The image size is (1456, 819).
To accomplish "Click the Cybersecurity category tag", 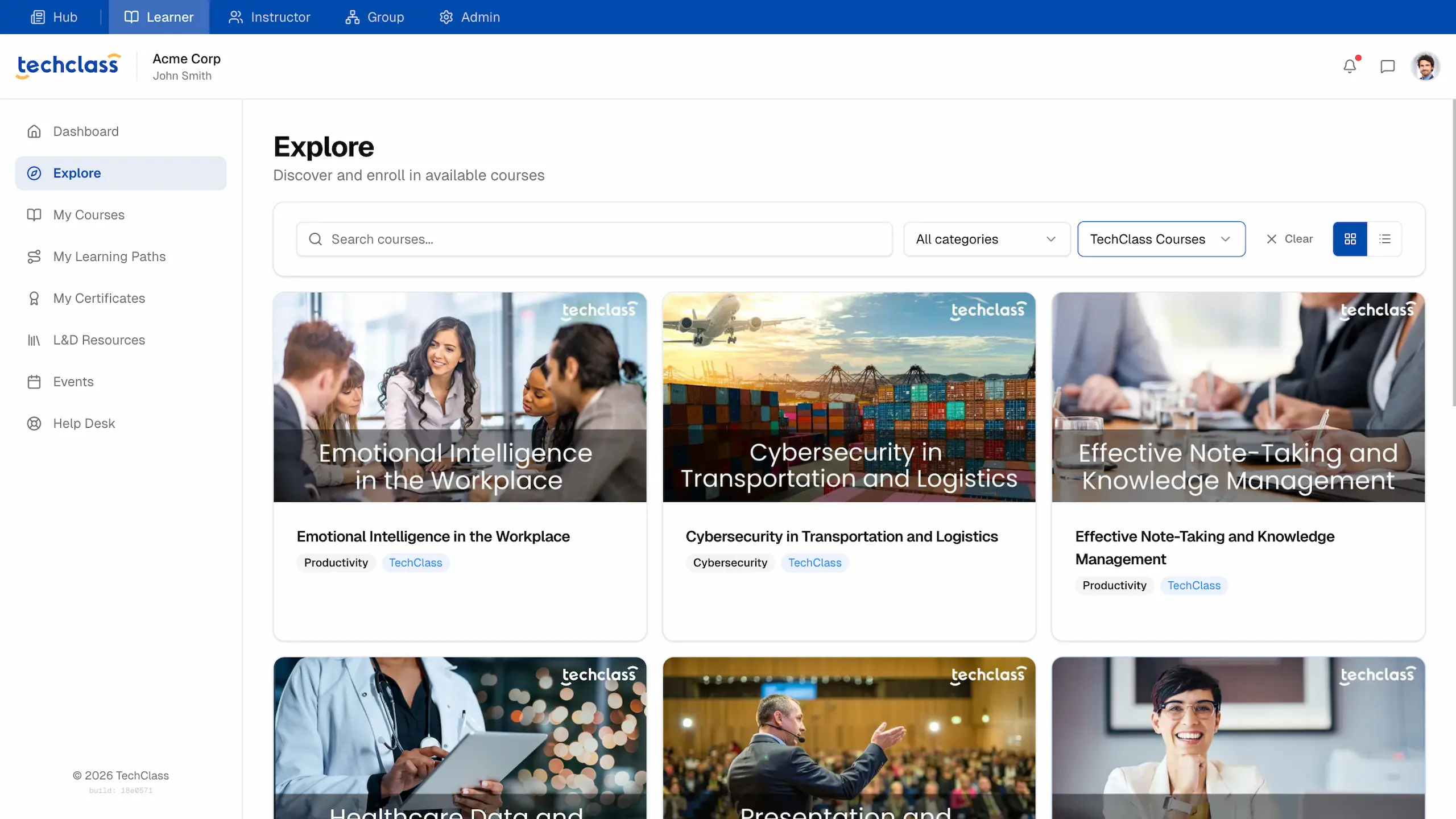I will click(x=730, y=562).
